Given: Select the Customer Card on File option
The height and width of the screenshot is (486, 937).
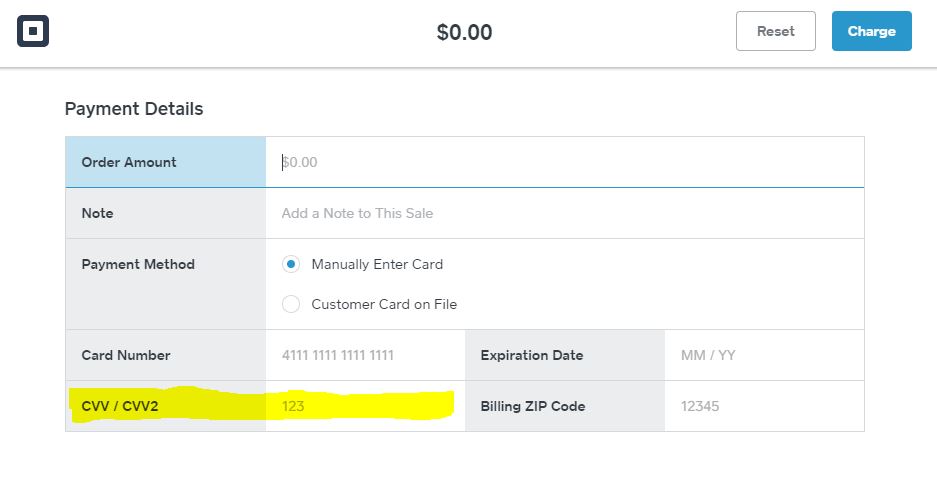Looking at the screenshot, I should click(291, 304).
